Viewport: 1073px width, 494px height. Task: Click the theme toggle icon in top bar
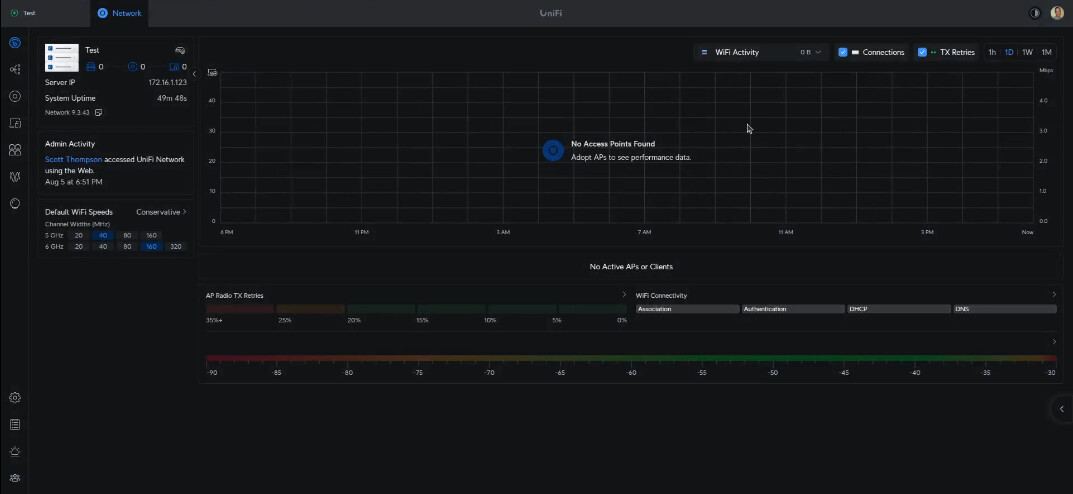click(1035, 13)
